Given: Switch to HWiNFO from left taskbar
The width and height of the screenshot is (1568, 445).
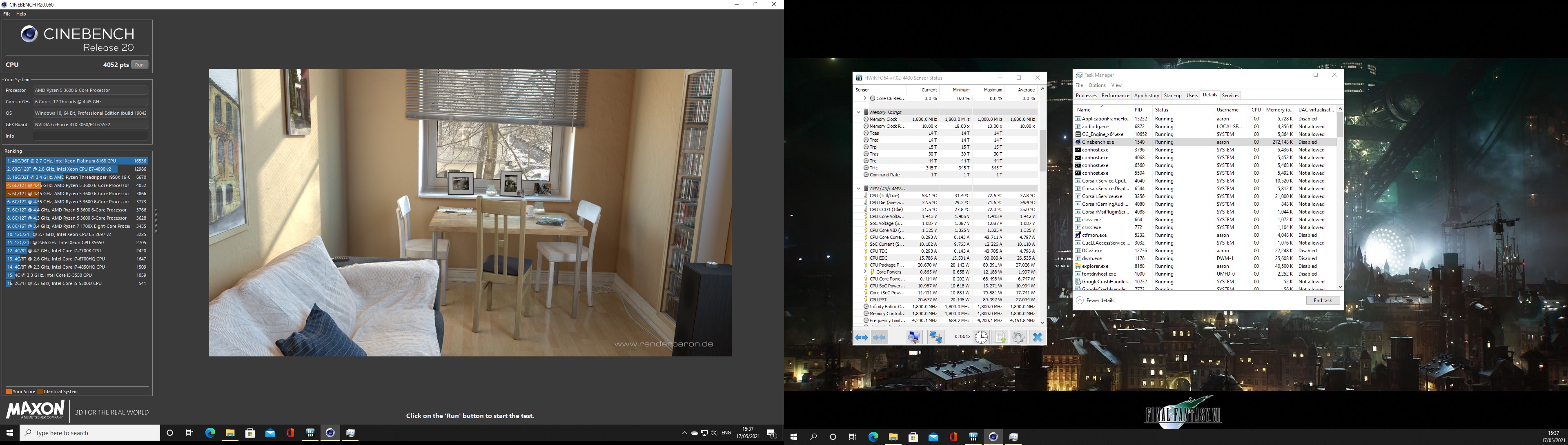Looking at the screenshot, I should pos(310,433).
